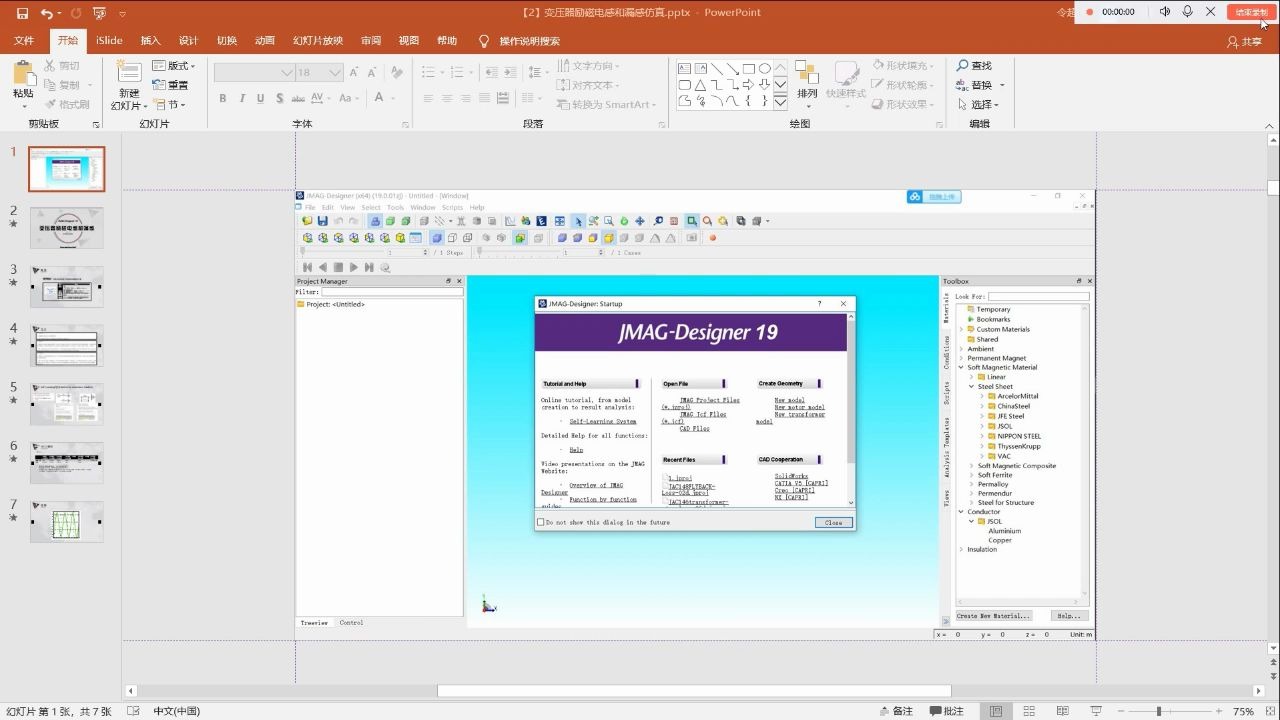Open the Section (节) dropdown

pyautogui.click(x=170, y=104)
